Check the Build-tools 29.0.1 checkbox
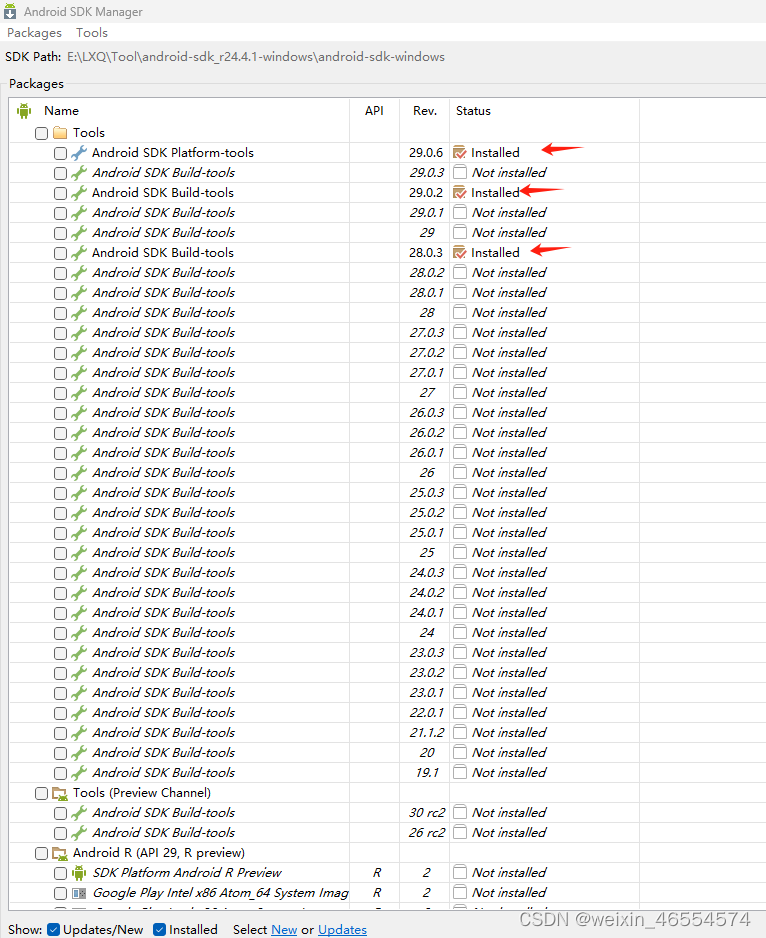 (60, 213)
